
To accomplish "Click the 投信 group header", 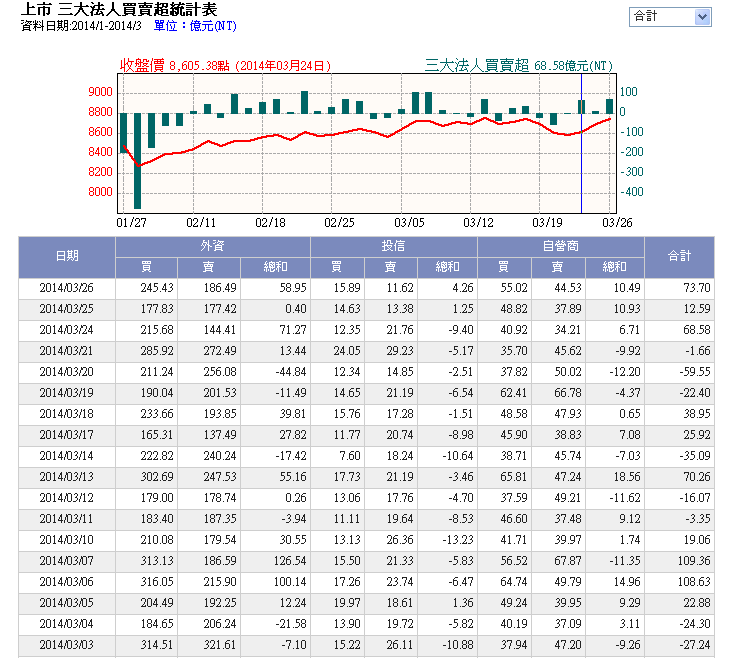I will coord(393,246).
